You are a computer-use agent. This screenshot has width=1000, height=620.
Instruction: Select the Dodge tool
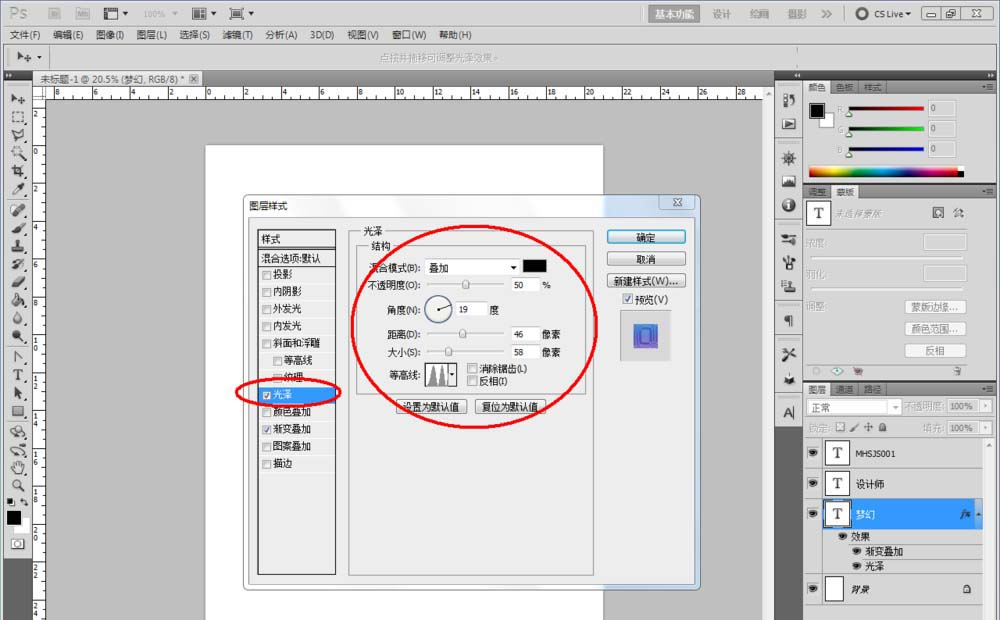(x=18, y=336)
